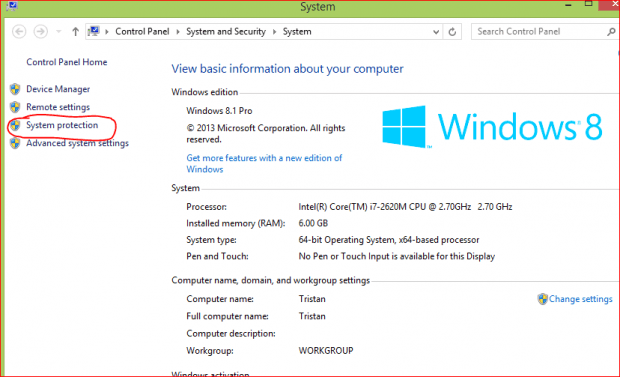
Task: Click the shield icon beside System protection
Action: pos(15,125)
